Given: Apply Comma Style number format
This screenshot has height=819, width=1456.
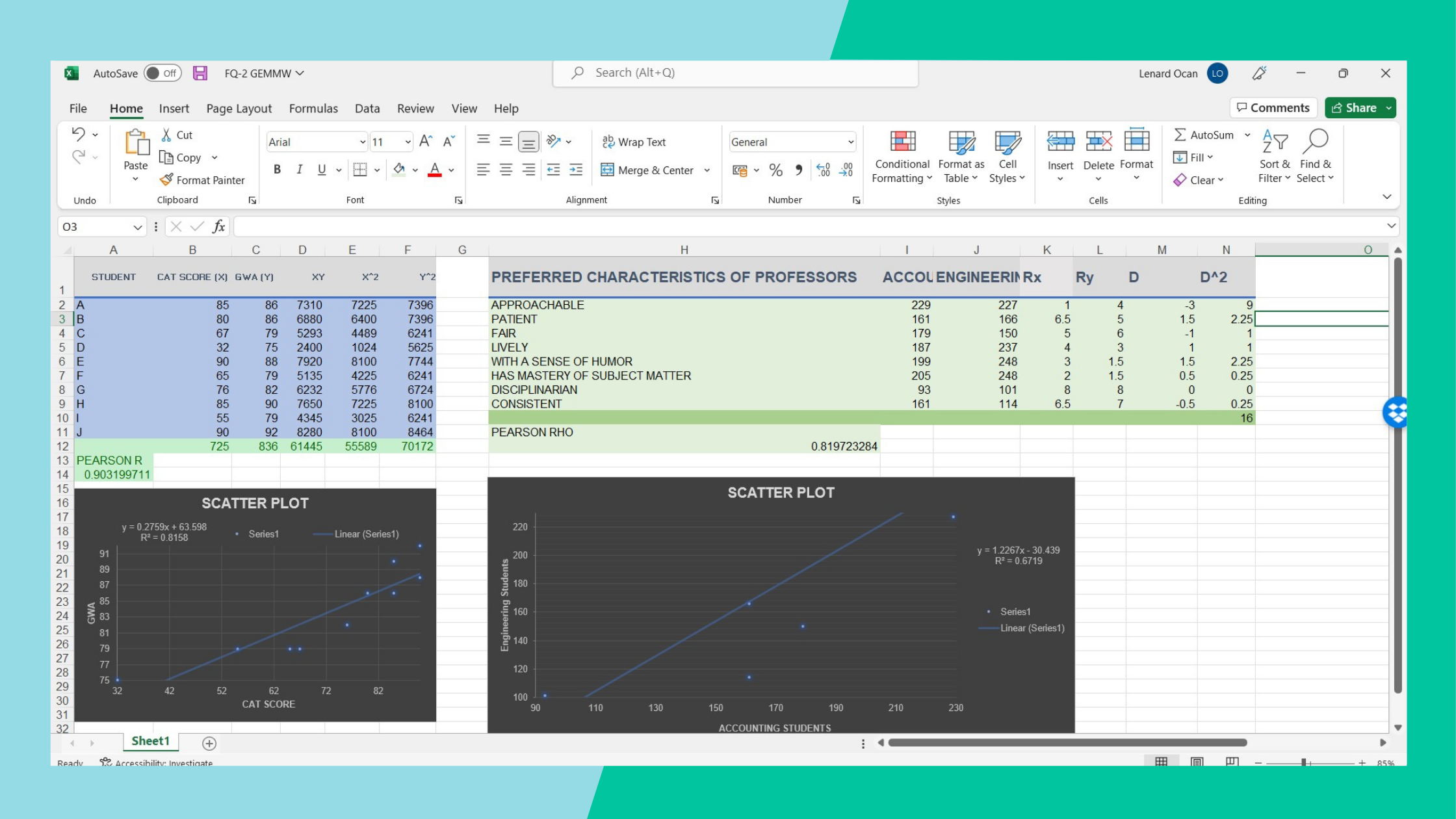Looking at the screenshot, I should coord(799,170).
